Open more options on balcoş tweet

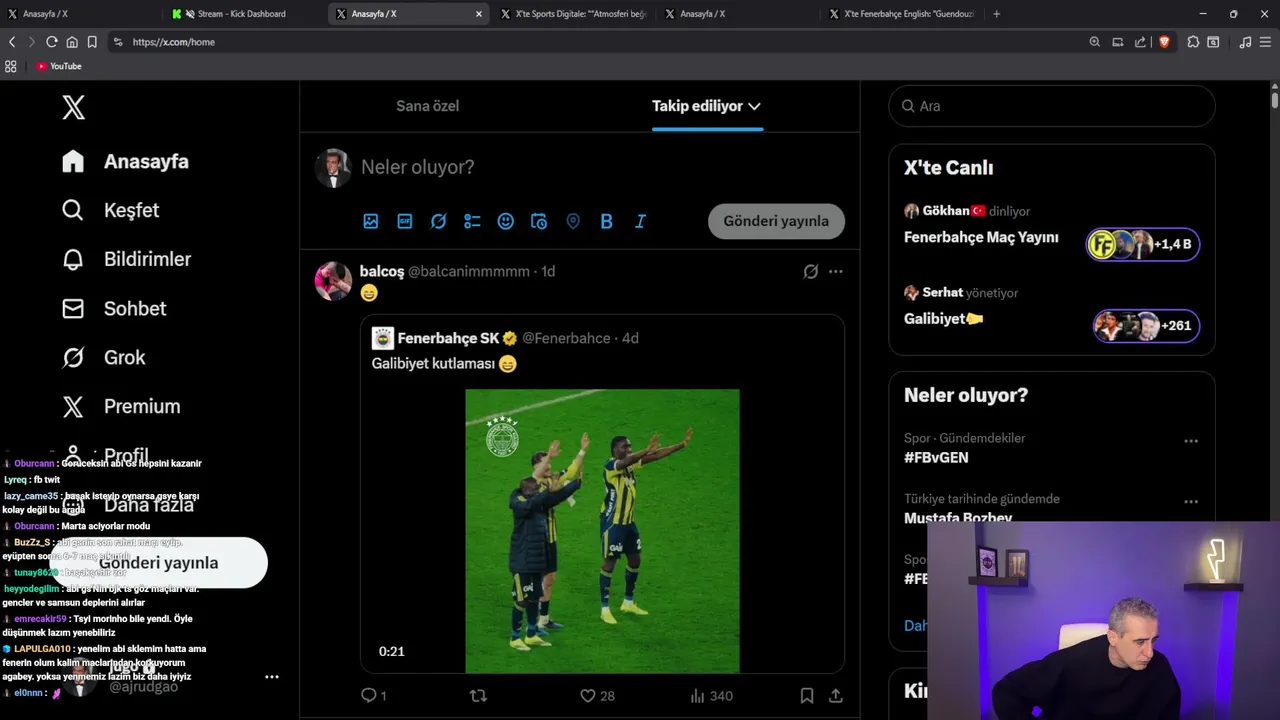(x=836, y=271)
